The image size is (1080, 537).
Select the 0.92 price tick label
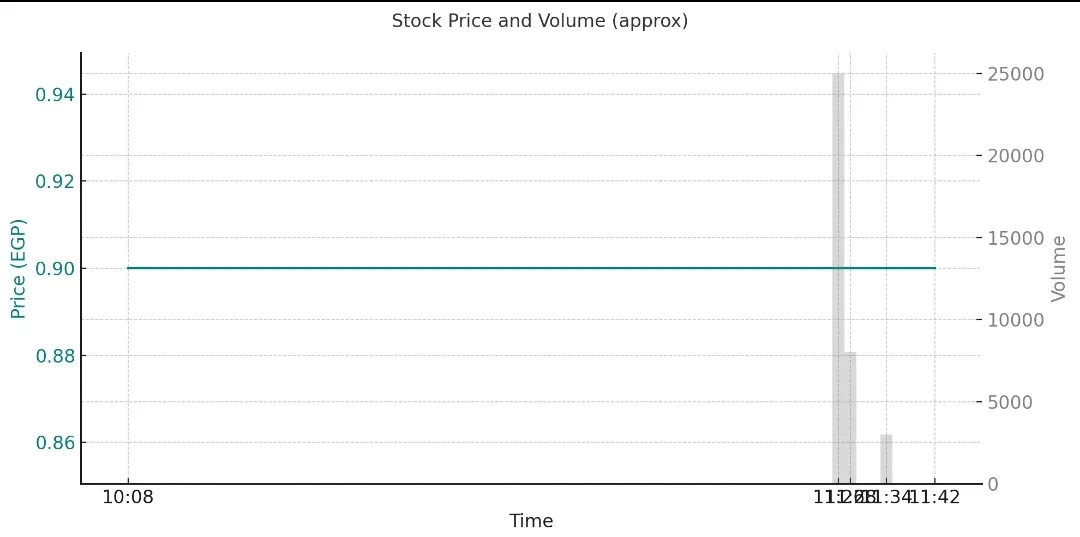[x=54, y=182]
